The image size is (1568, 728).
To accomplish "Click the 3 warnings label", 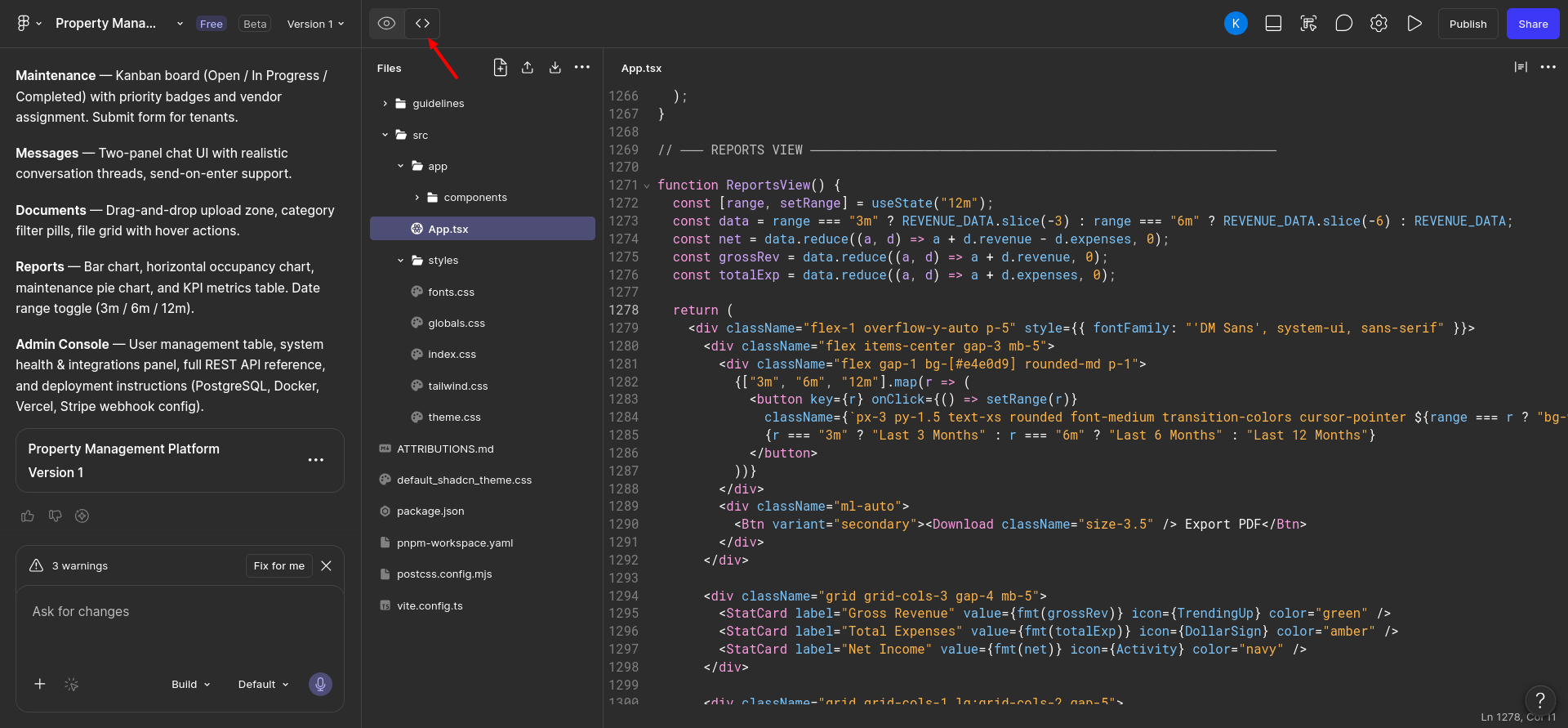I will tap(80, 565).
